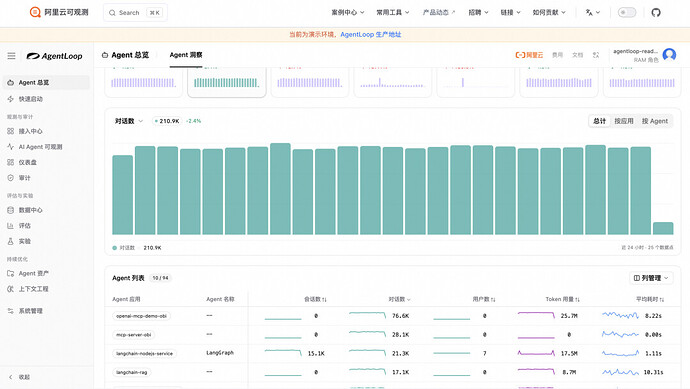Open 快速启动 in the sidebar
The image size is (690, 389).
(x=46, y=99)
